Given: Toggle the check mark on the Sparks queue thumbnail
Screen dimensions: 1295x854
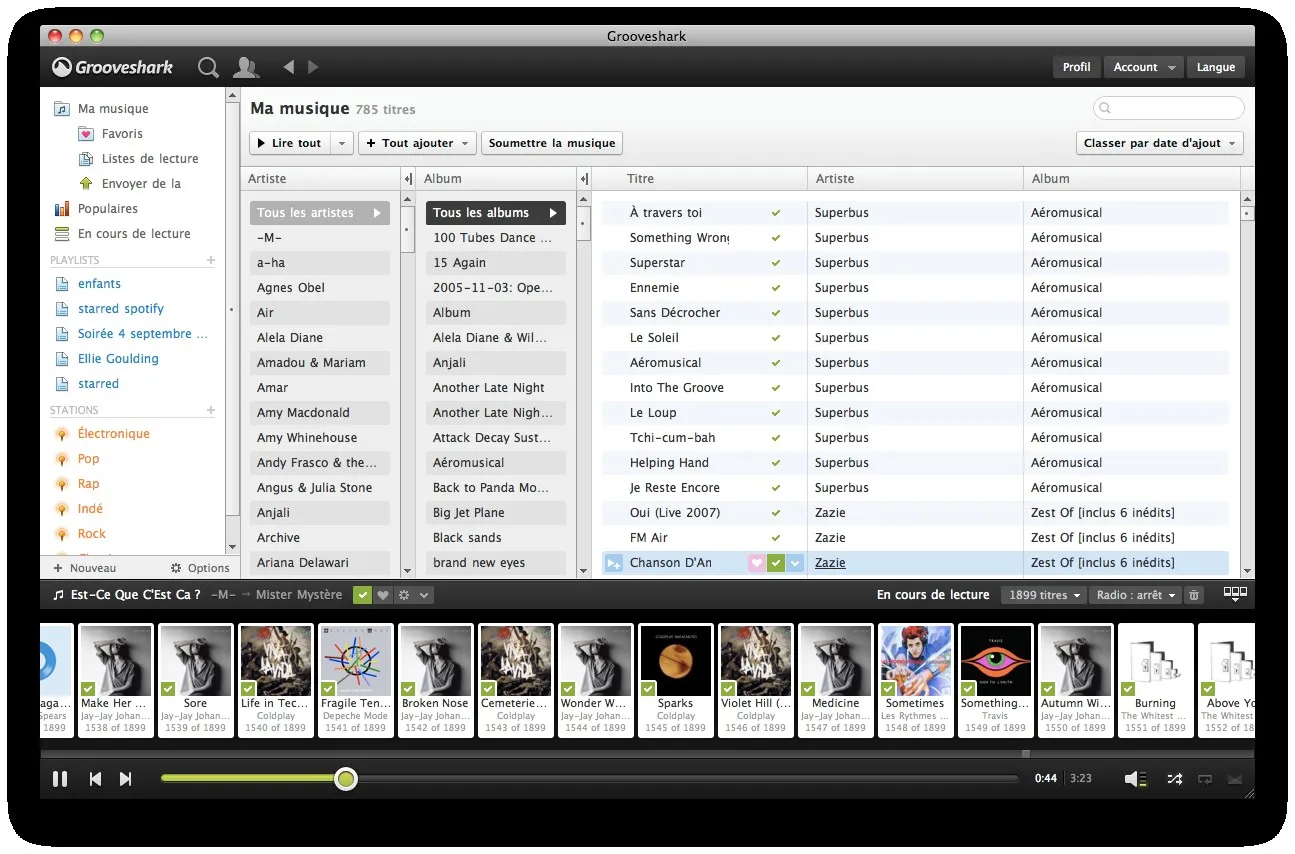Looking at the screenshot, I should click(648, 688).
